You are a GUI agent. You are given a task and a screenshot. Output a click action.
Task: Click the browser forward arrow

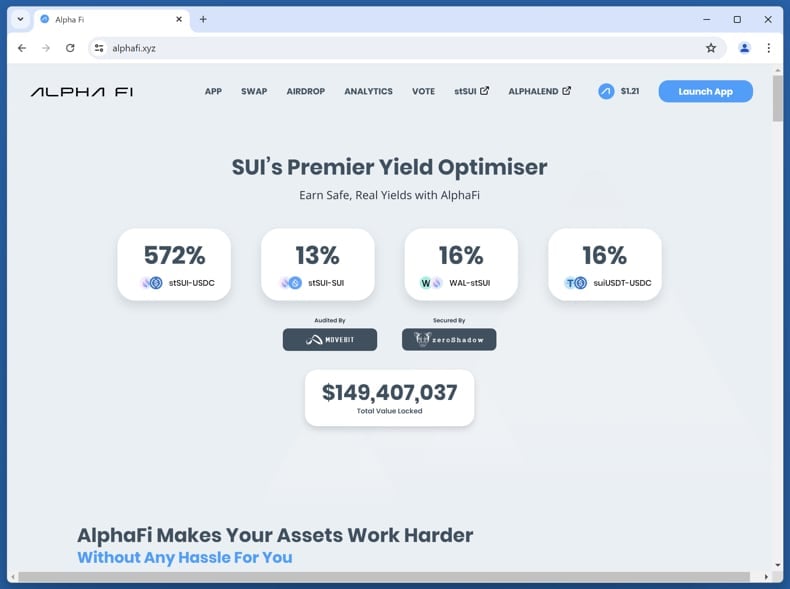[x=46, y=48]
